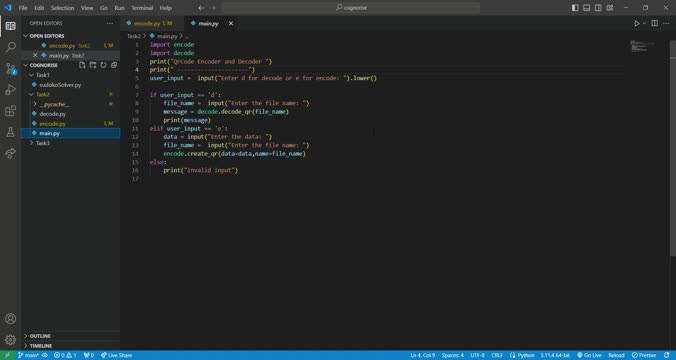Open the Selection menu

coord(63,8)
